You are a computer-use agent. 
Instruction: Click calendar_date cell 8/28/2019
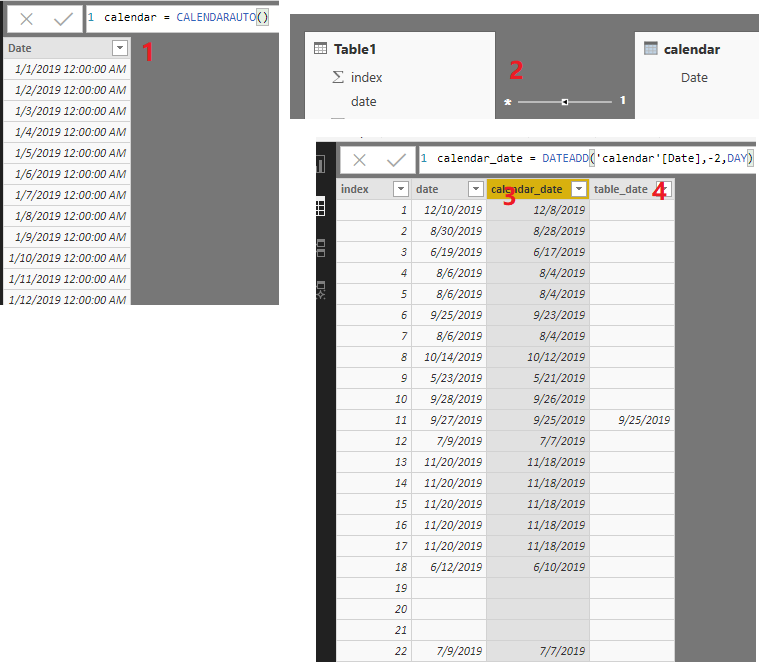tap(538, 231)
